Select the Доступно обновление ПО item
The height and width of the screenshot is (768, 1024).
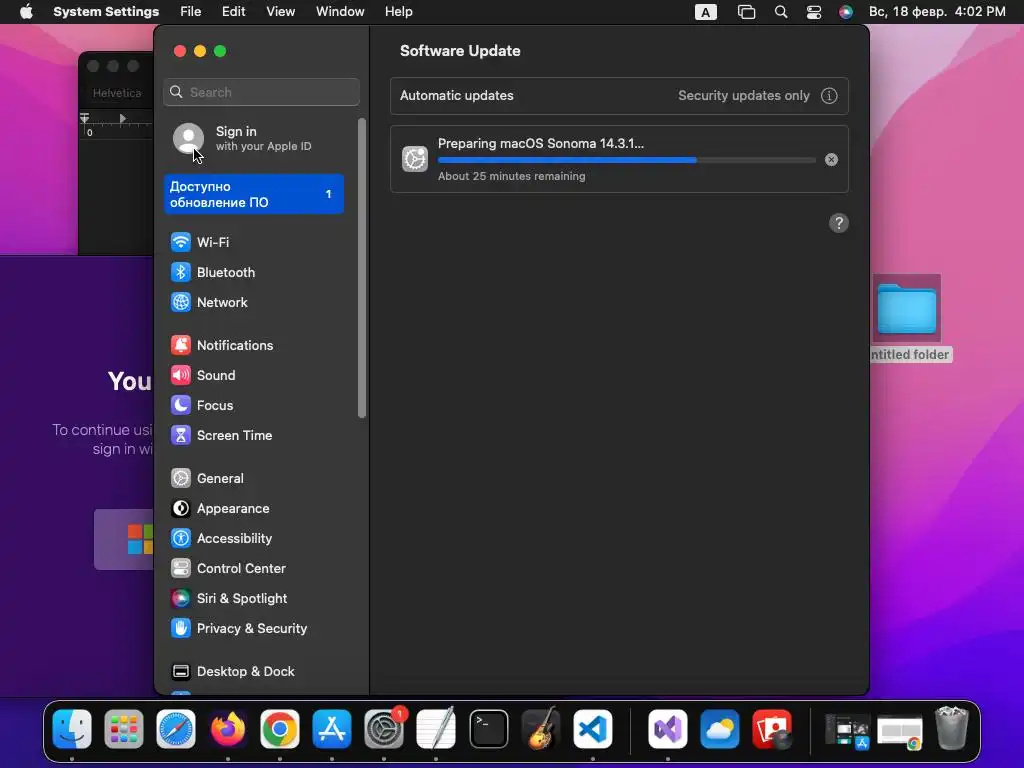254,194
